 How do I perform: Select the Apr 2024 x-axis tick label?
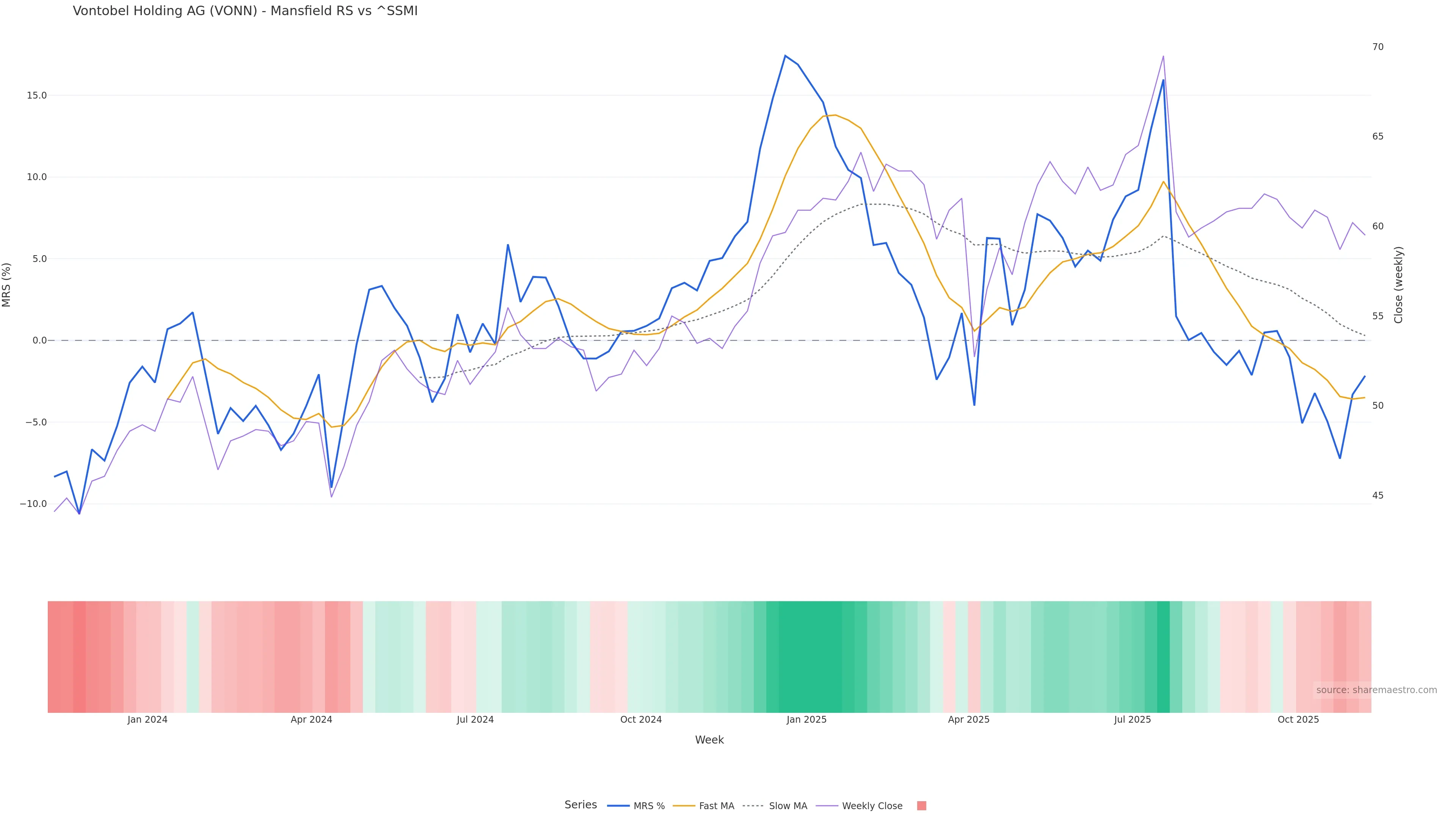311,720
